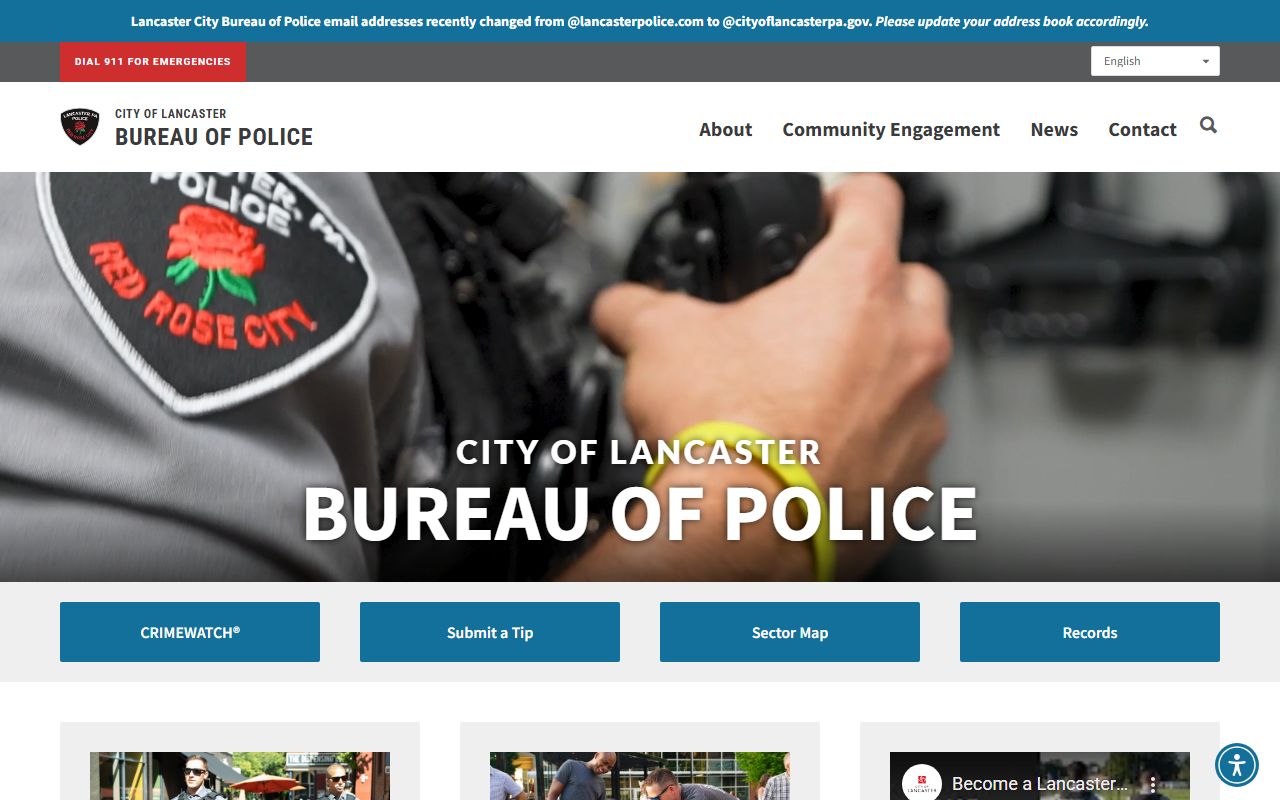The image size is (1280, 800).
Task: Click the Dial 911 for Emergencies button
Action: point(153,61)
